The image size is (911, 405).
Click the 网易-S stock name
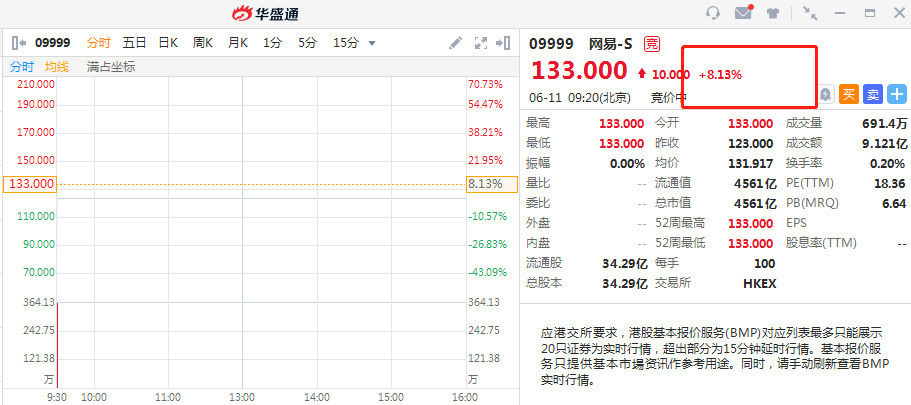coord(611,44)
